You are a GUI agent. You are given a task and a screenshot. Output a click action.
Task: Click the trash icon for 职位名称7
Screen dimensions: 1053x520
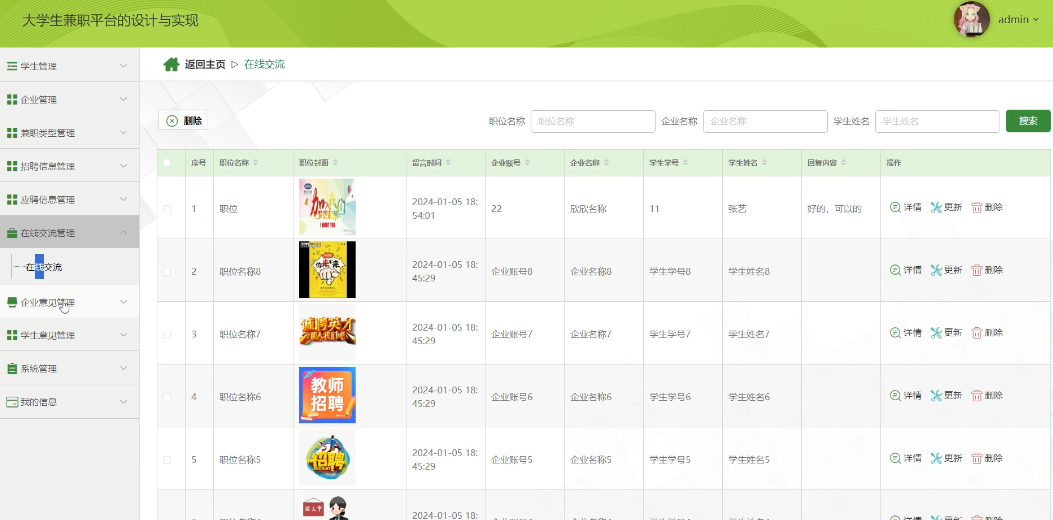(976, 333)
